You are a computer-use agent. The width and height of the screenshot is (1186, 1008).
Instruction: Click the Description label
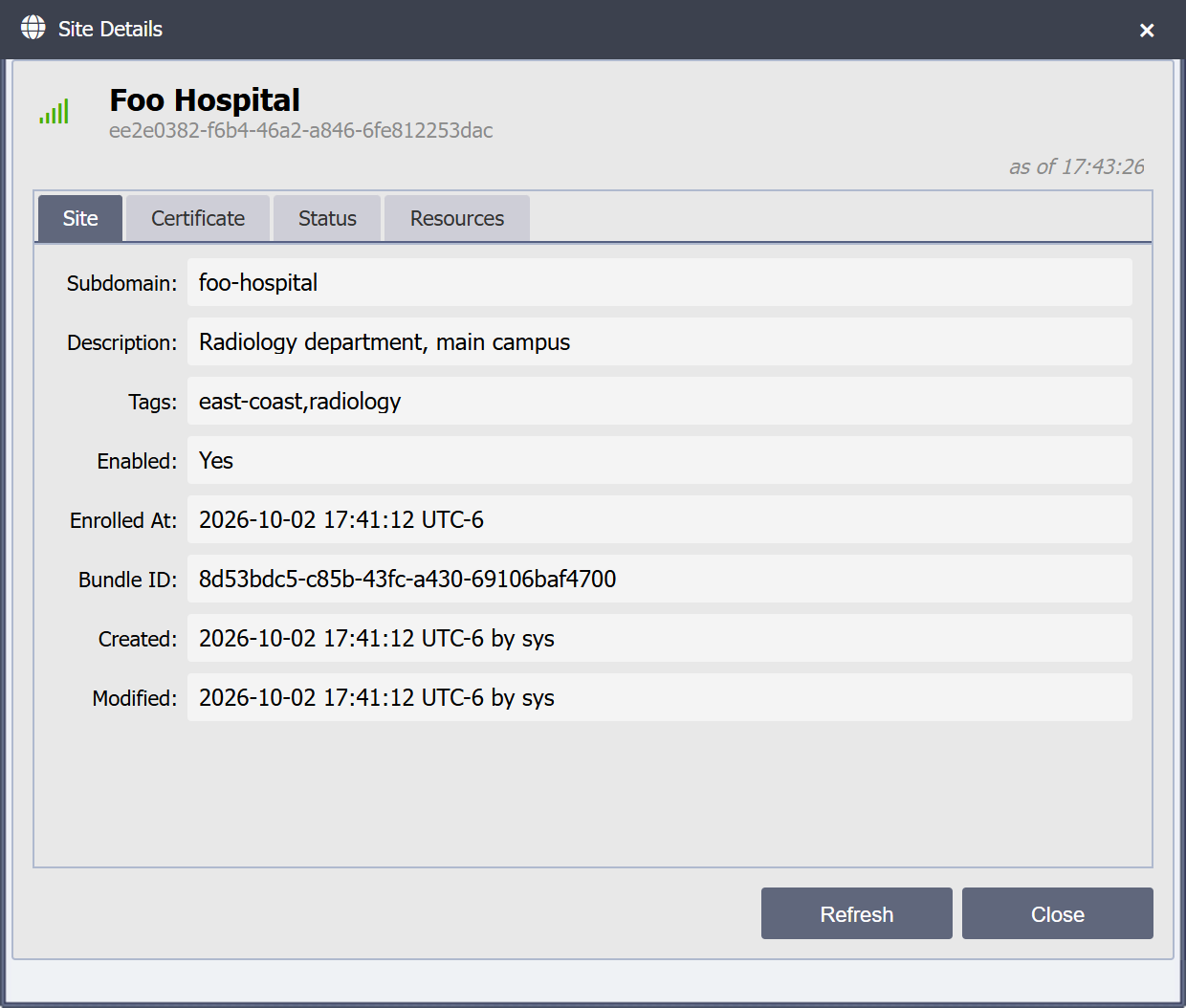click(121, 342)
